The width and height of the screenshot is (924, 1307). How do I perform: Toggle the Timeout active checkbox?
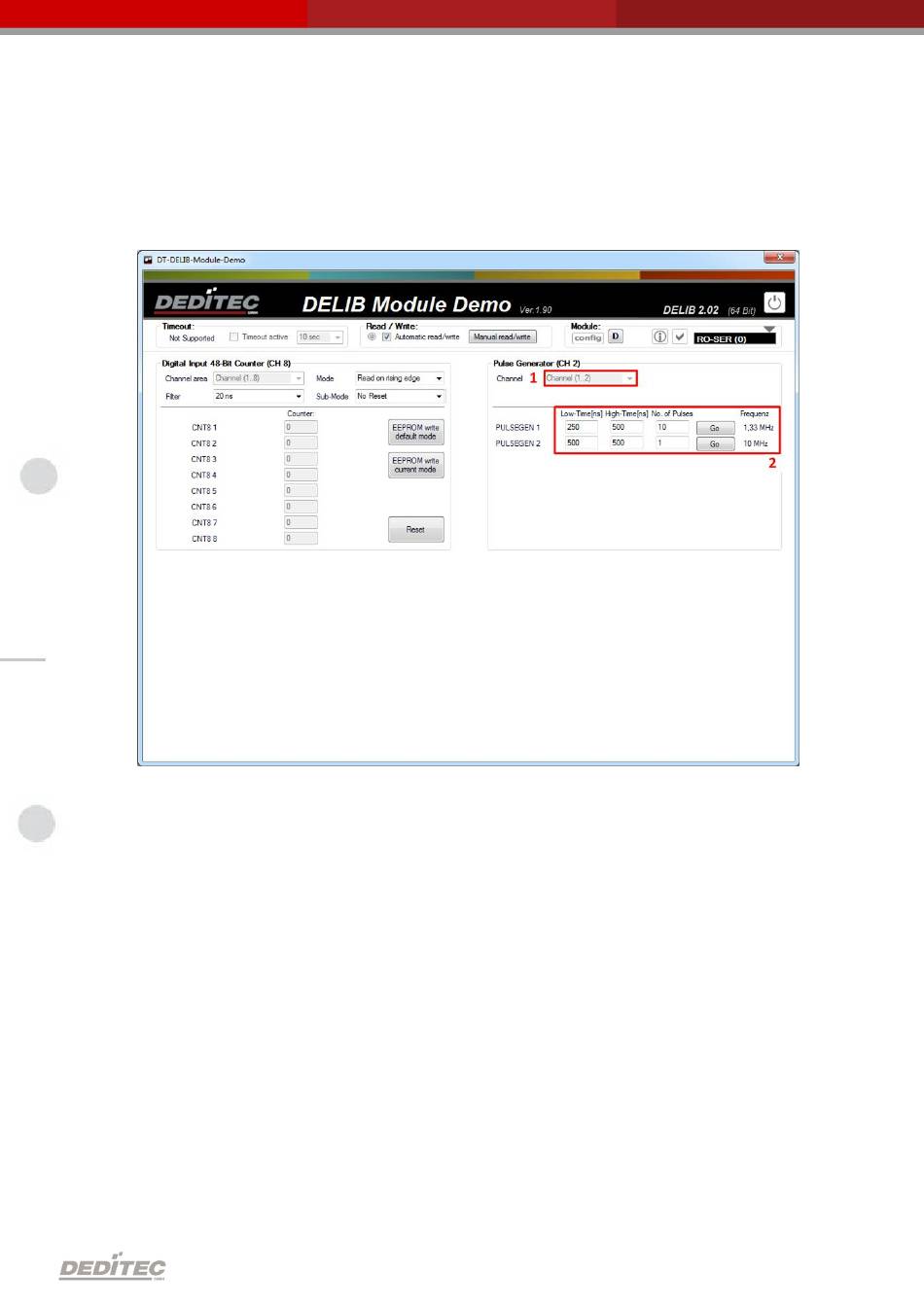(x=233, y=337)
